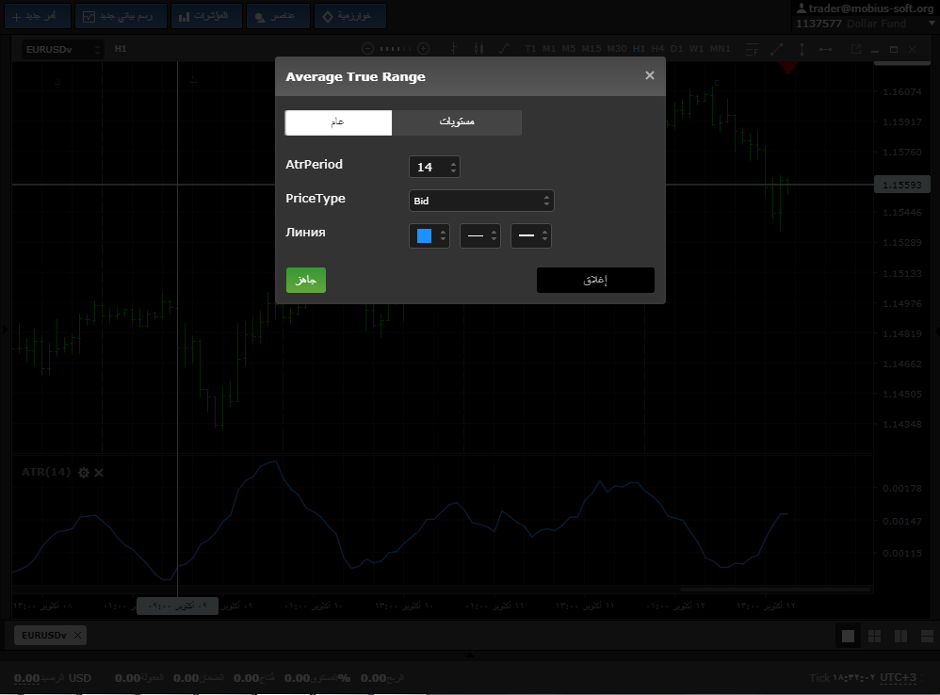Viewport: 940px width, 695px height.
Task: Open the trader@mobius-soft.org account menu
Action: tap(865, 8)
